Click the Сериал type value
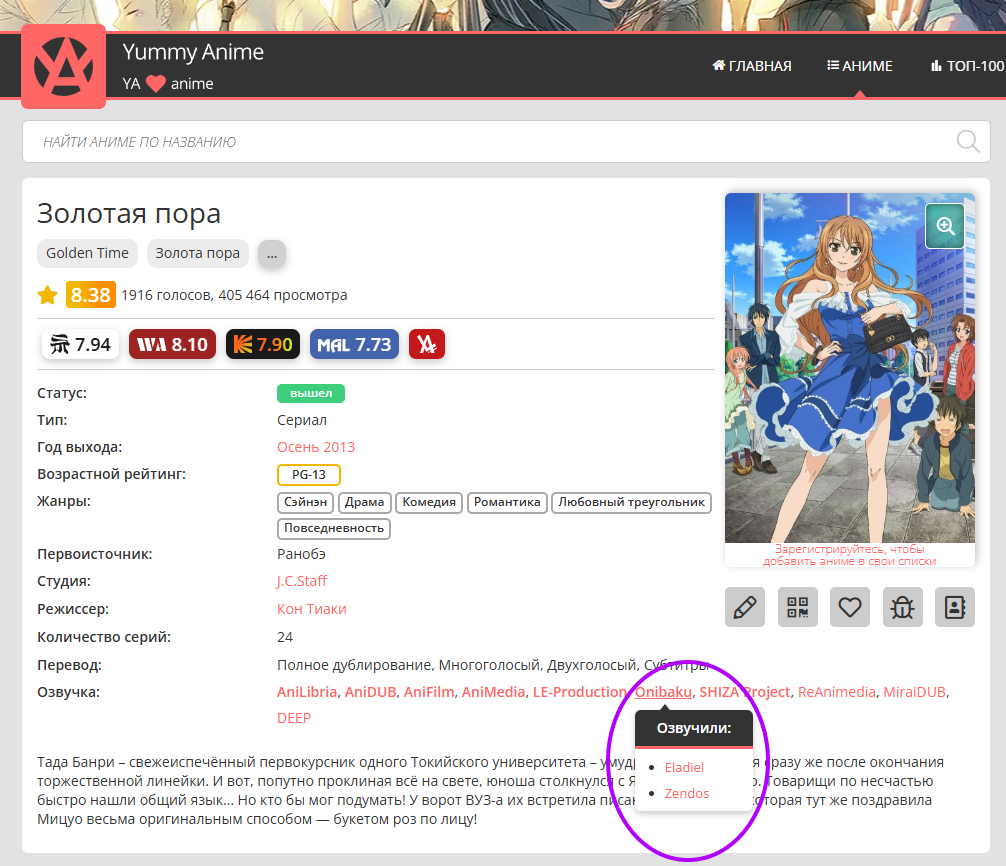1006x866 pixels. (x=302, y=420)
